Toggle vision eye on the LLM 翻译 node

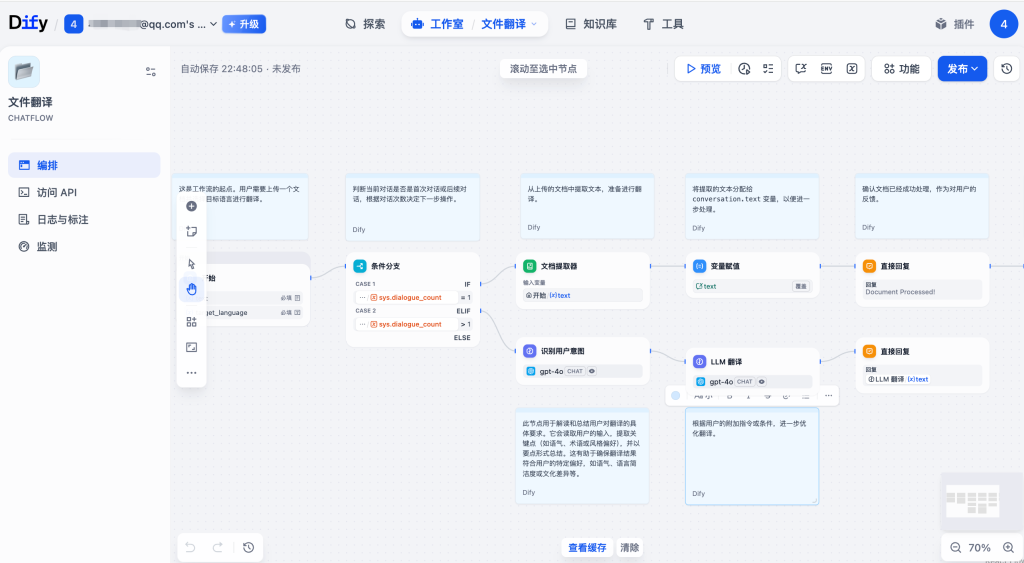[761, 381]
